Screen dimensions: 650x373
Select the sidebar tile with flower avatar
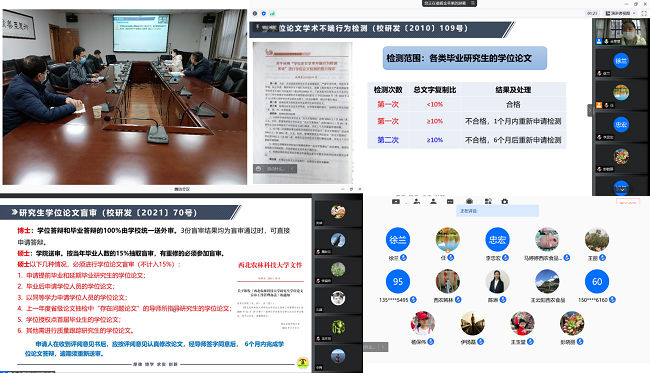(x=621, y=158)
